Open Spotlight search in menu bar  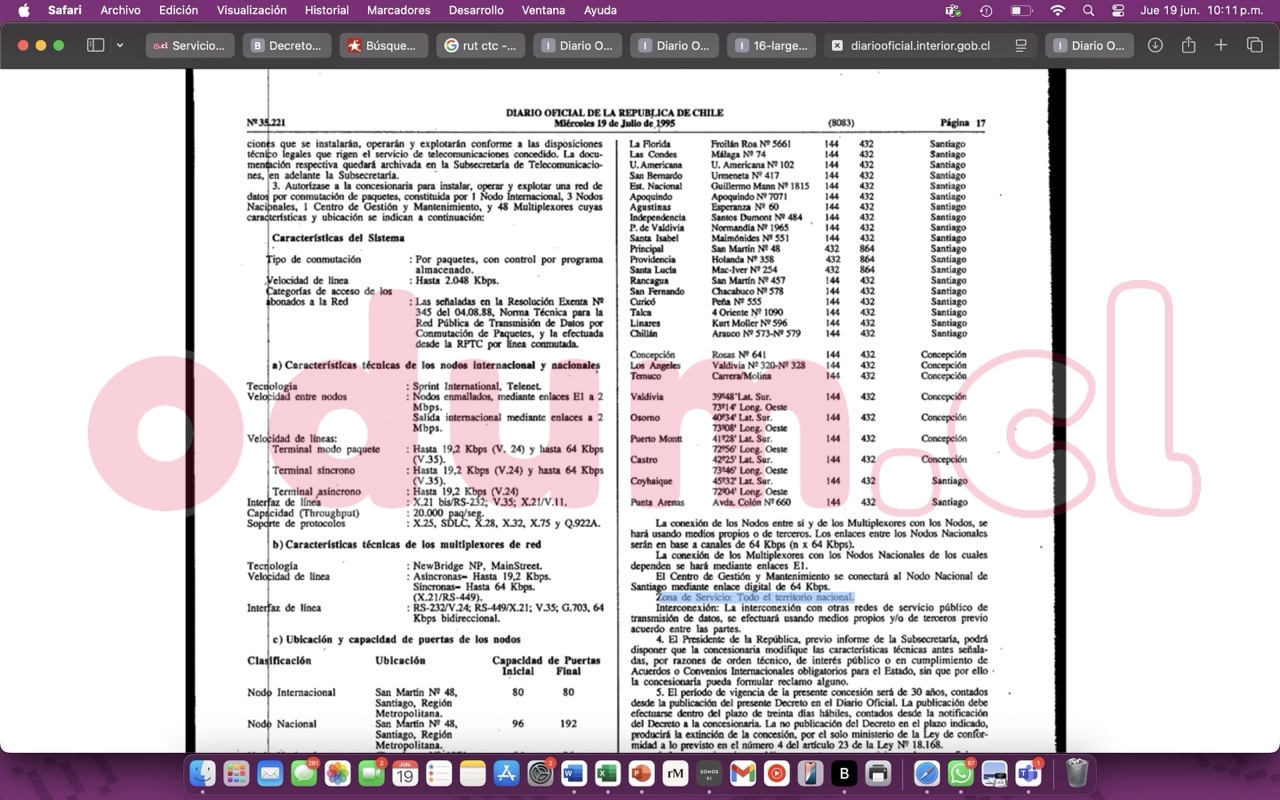coord(1088,10)
